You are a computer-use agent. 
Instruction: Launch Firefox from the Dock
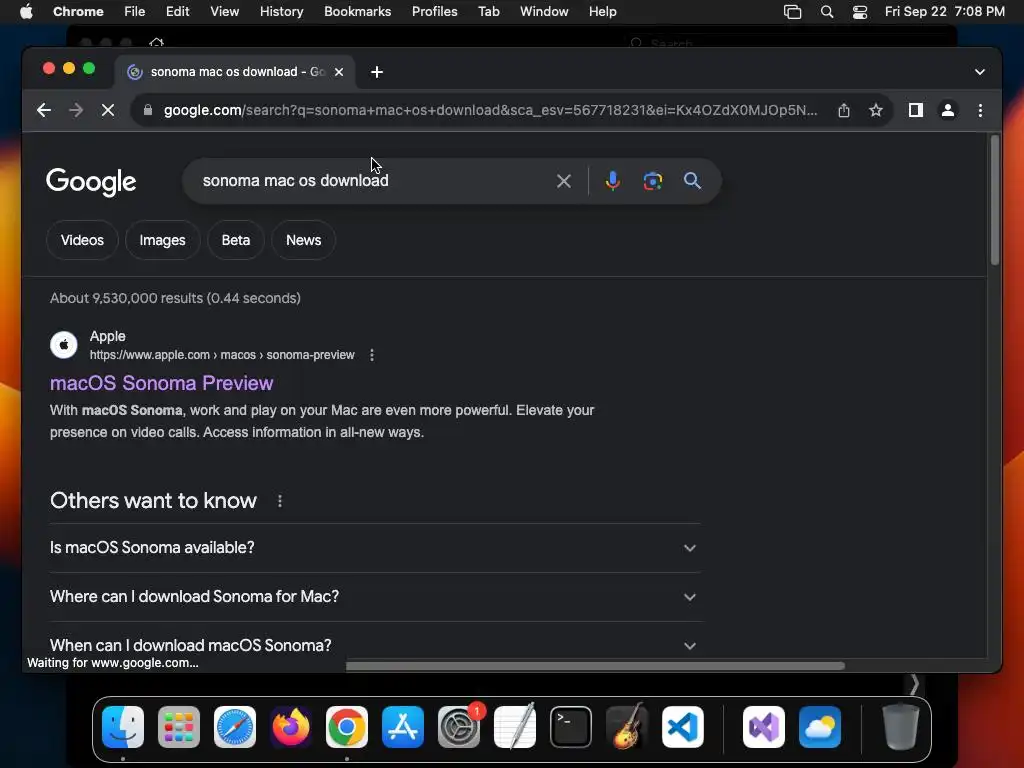291,727
